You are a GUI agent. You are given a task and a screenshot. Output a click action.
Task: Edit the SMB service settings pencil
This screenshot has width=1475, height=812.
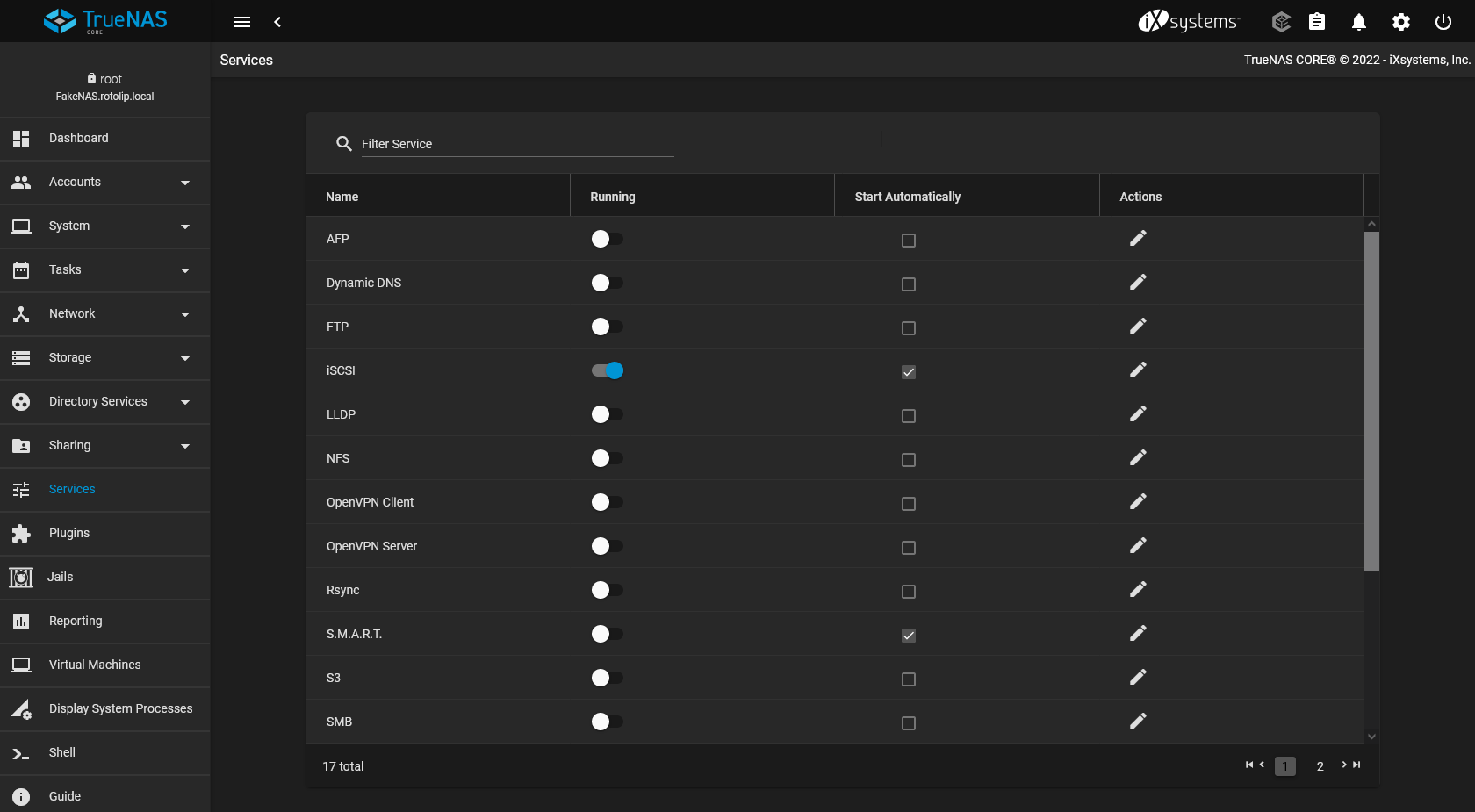pyautogui.click(x=1138, y=721)
